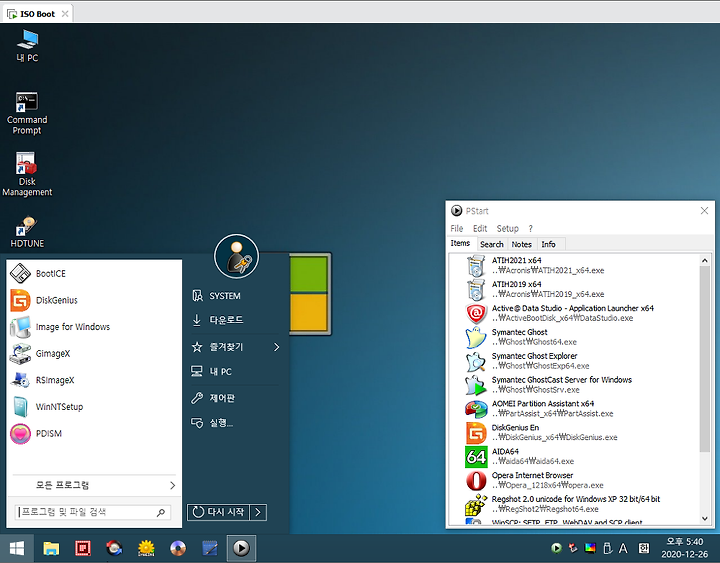
Task: Open HDTUNE desktop shortcut
Action: 27,232
